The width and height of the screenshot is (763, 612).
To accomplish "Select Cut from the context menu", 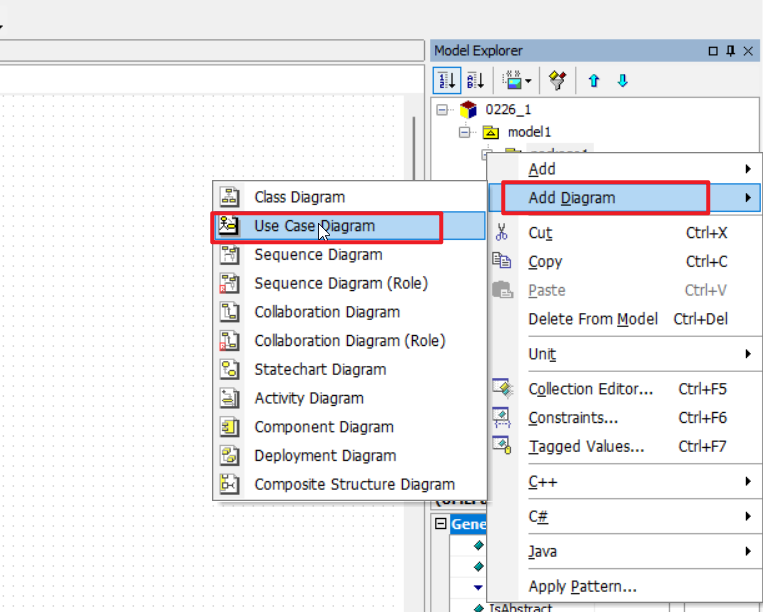I will [624, 233].
